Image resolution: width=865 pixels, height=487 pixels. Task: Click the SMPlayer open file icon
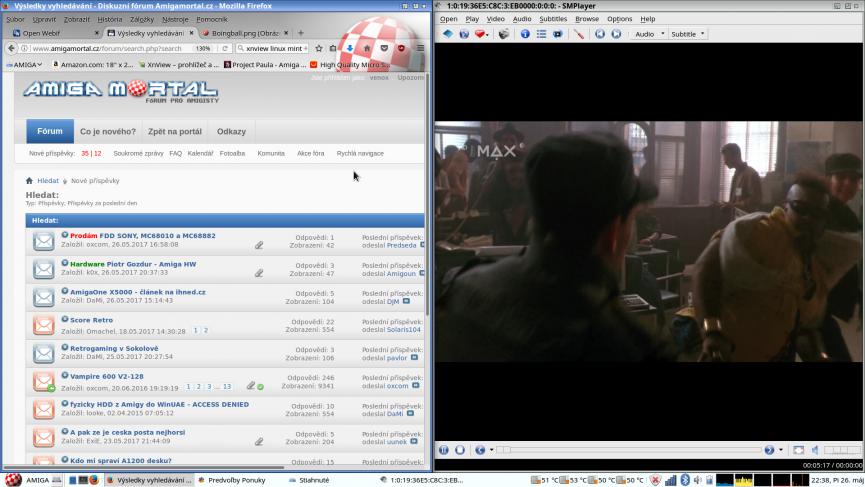click(x=448, y=34)
